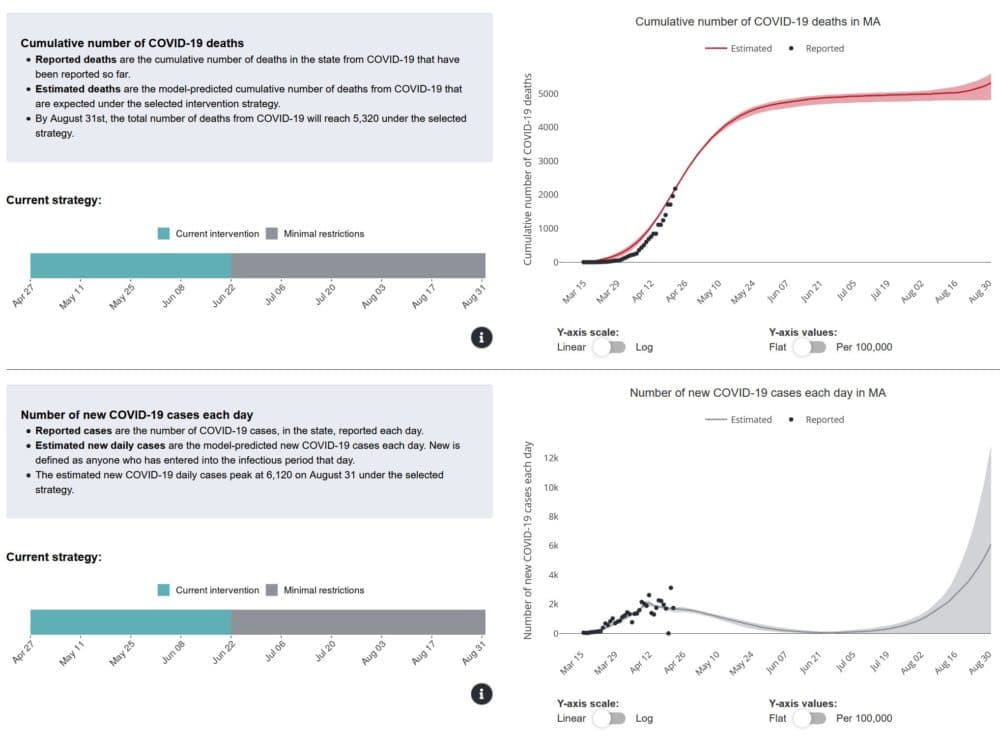Click highest reported dot on daily cases chart
The image size is (1000, 737).
(x=670, y=588)
